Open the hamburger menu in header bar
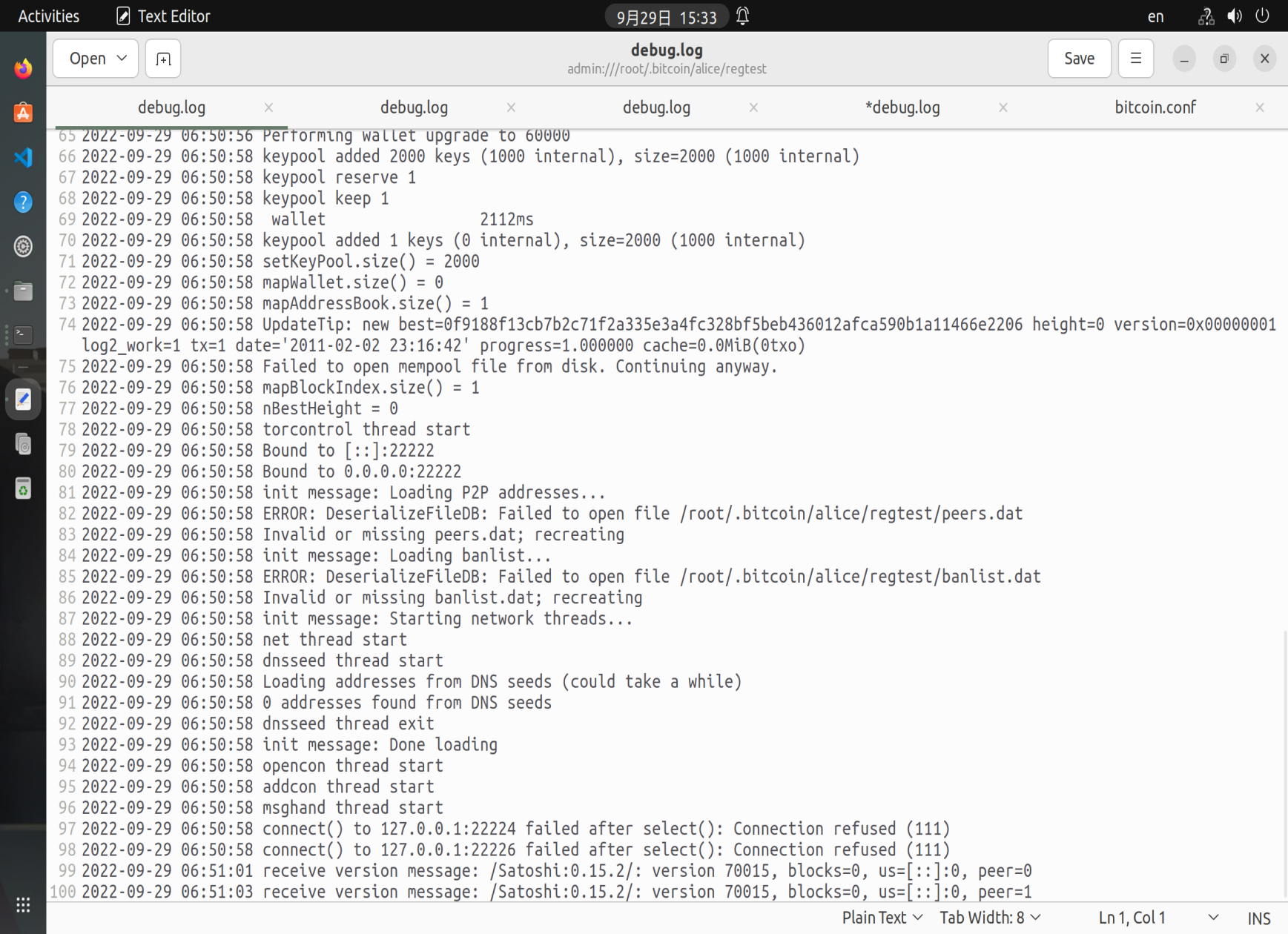 [1135, 59]
